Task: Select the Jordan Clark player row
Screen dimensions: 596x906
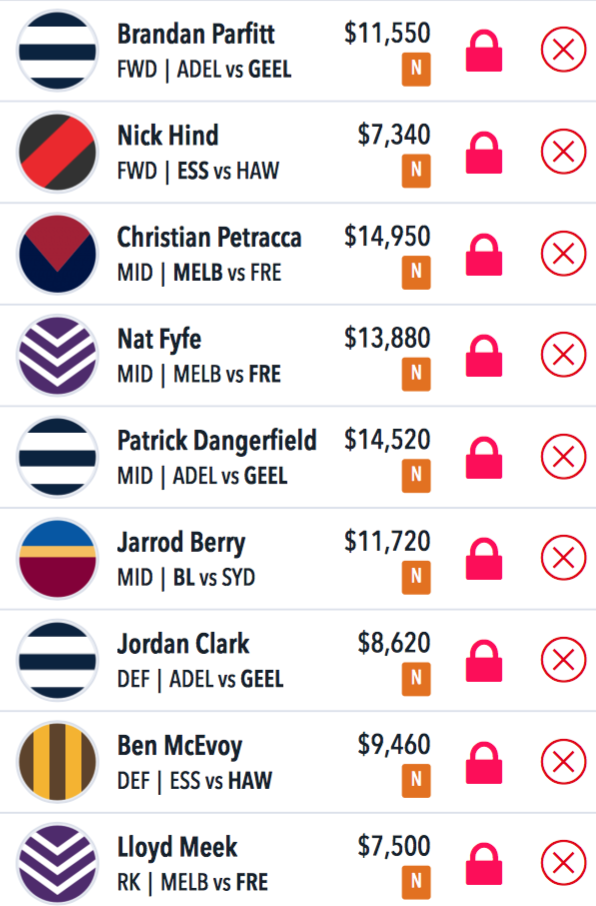Action: 298,660
